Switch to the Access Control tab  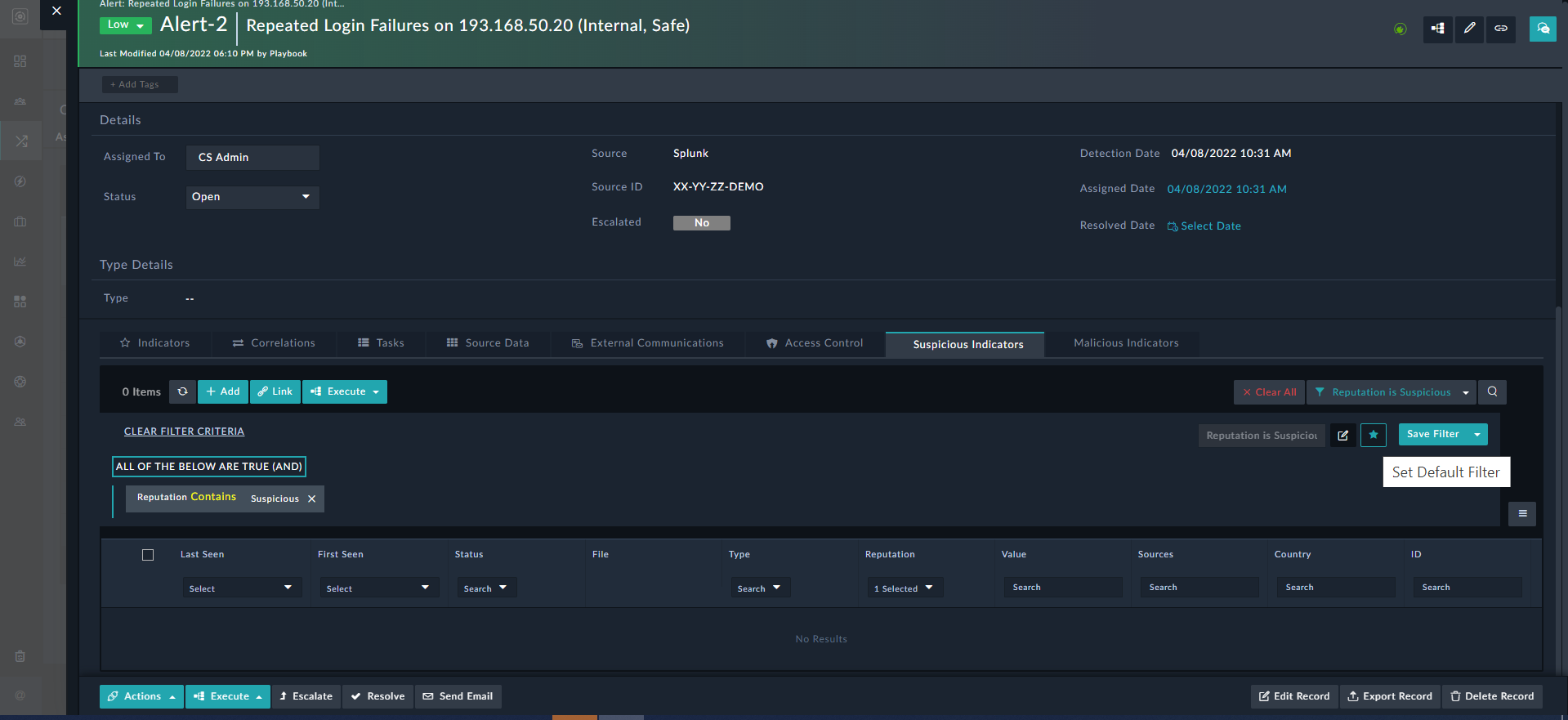coord(815,343)
